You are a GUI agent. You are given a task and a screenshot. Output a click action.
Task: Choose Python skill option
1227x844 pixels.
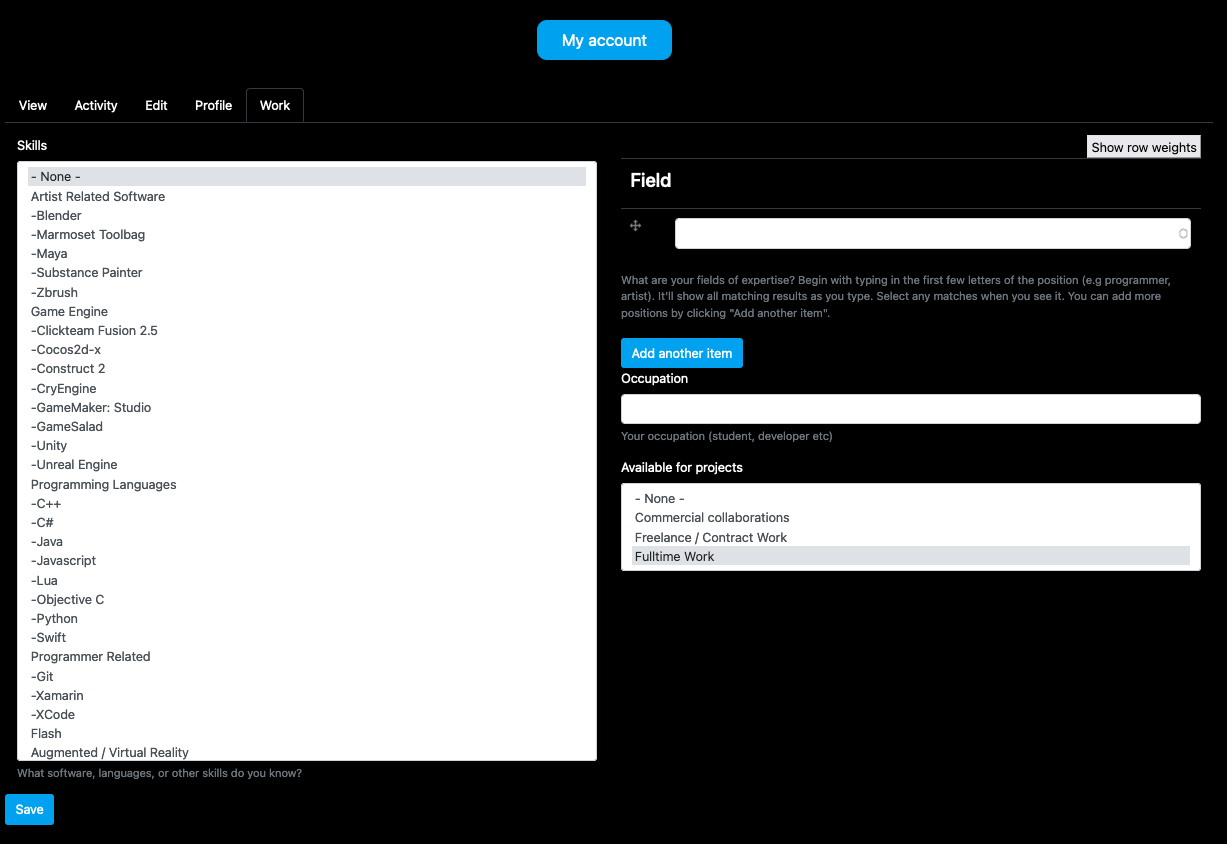tap(307, 619)
